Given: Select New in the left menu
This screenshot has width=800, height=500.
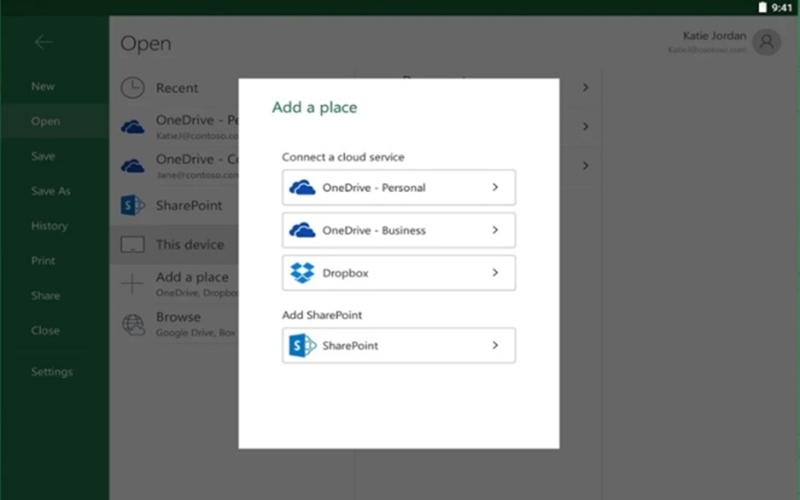Looking at the screenshot, I should (43, 86).
